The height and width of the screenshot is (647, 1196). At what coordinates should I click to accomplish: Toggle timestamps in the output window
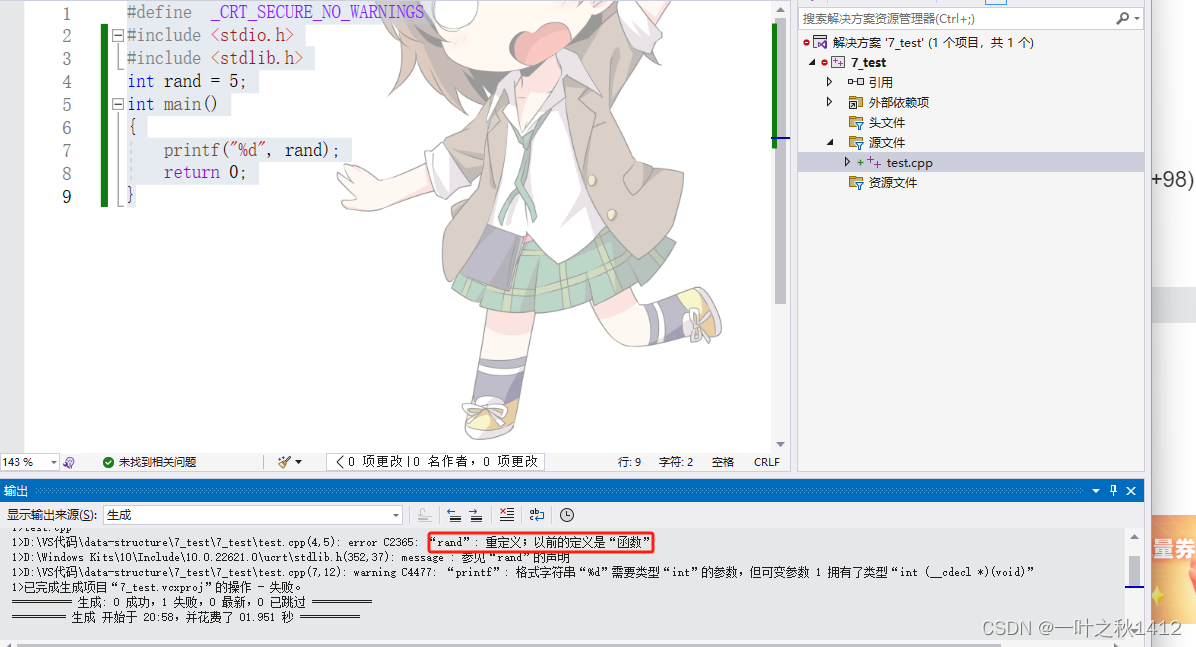coord(567,515)
